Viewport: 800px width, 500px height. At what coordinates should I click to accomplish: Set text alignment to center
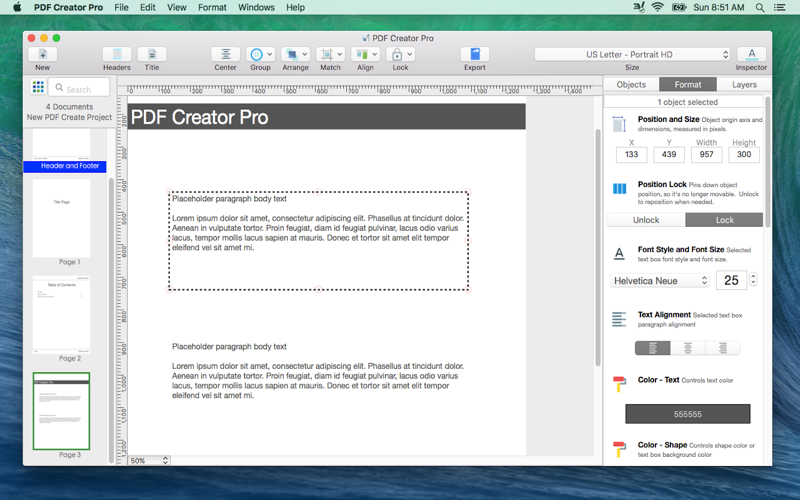(688, 348)
